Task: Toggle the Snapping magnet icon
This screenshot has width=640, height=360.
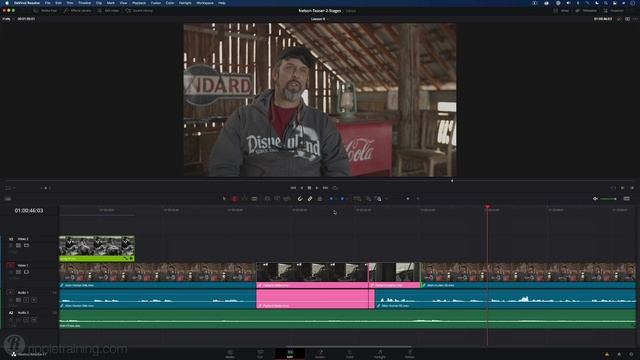Action: (300, 199)
